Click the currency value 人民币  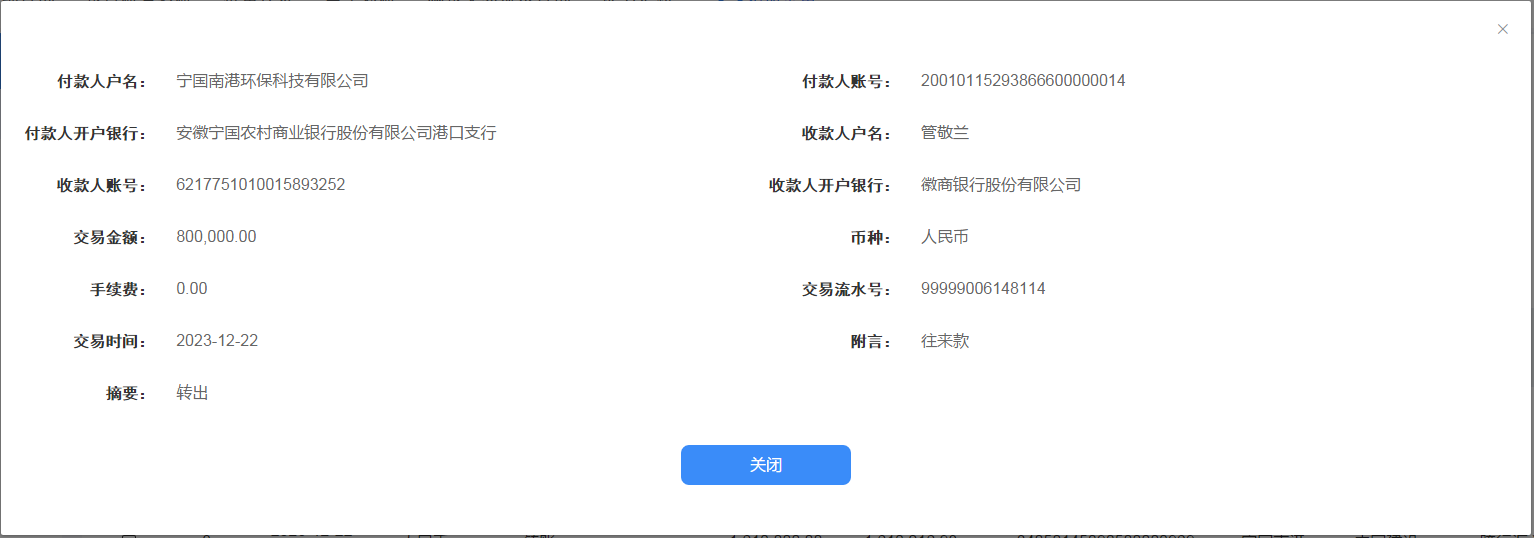pos(945,237)
